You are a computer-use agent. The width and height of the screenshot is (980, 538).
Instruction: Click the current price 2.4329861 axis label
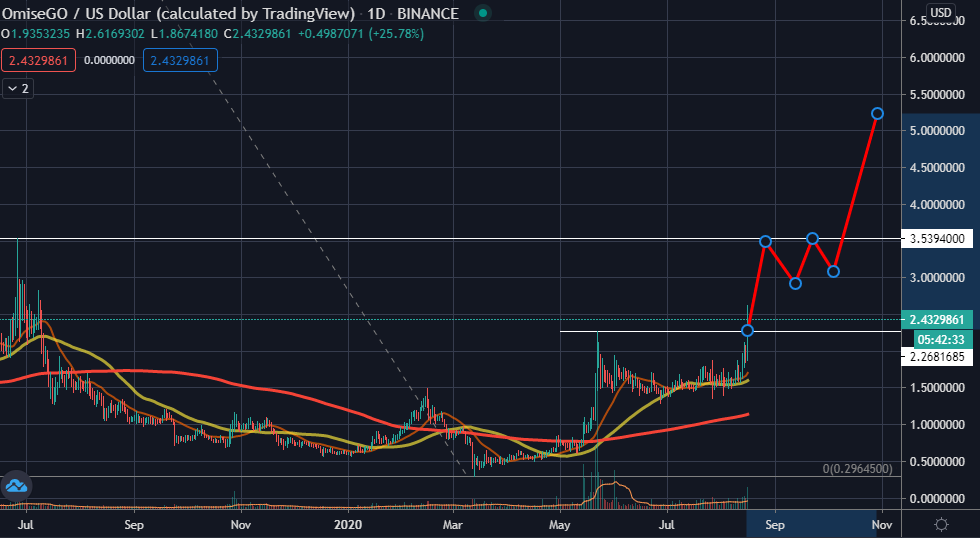936,320
